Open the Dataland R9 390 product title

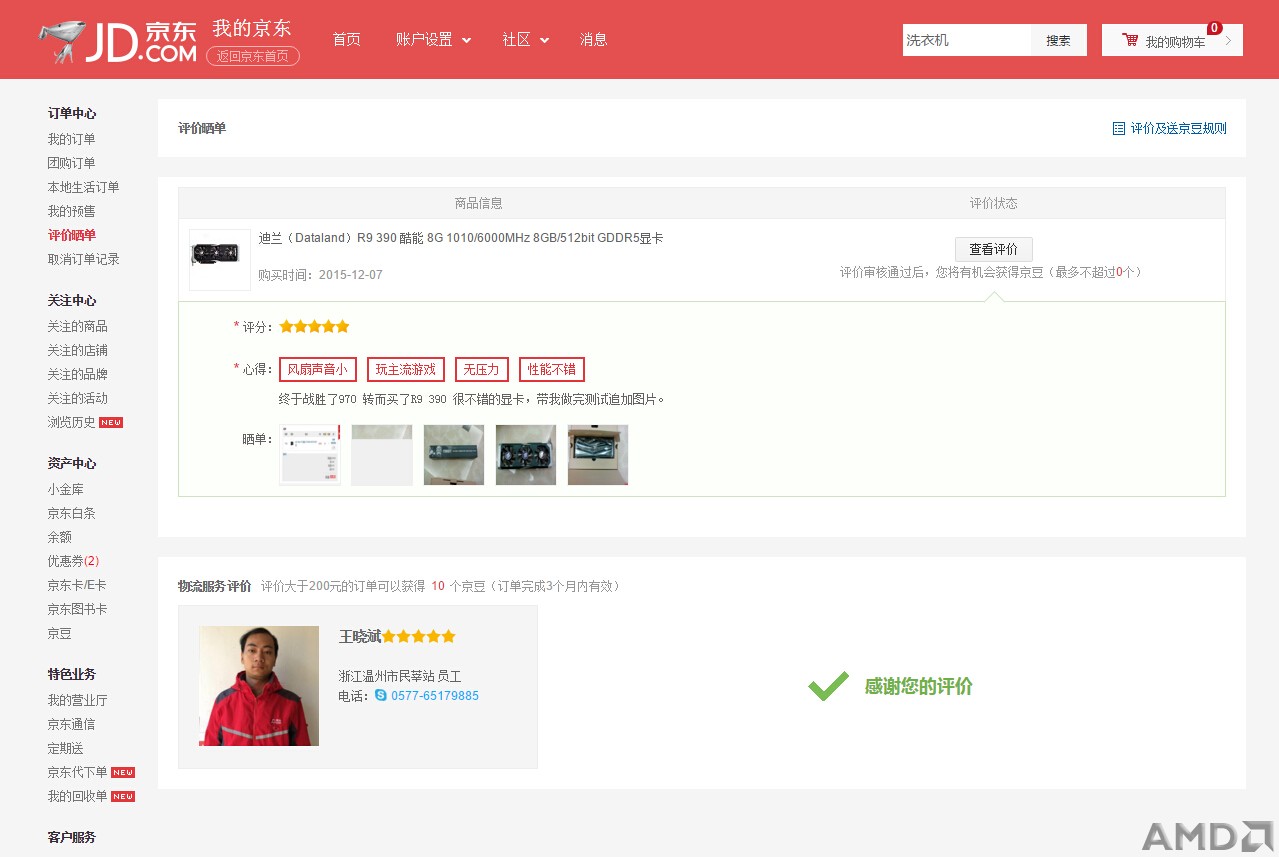point(461,238)
